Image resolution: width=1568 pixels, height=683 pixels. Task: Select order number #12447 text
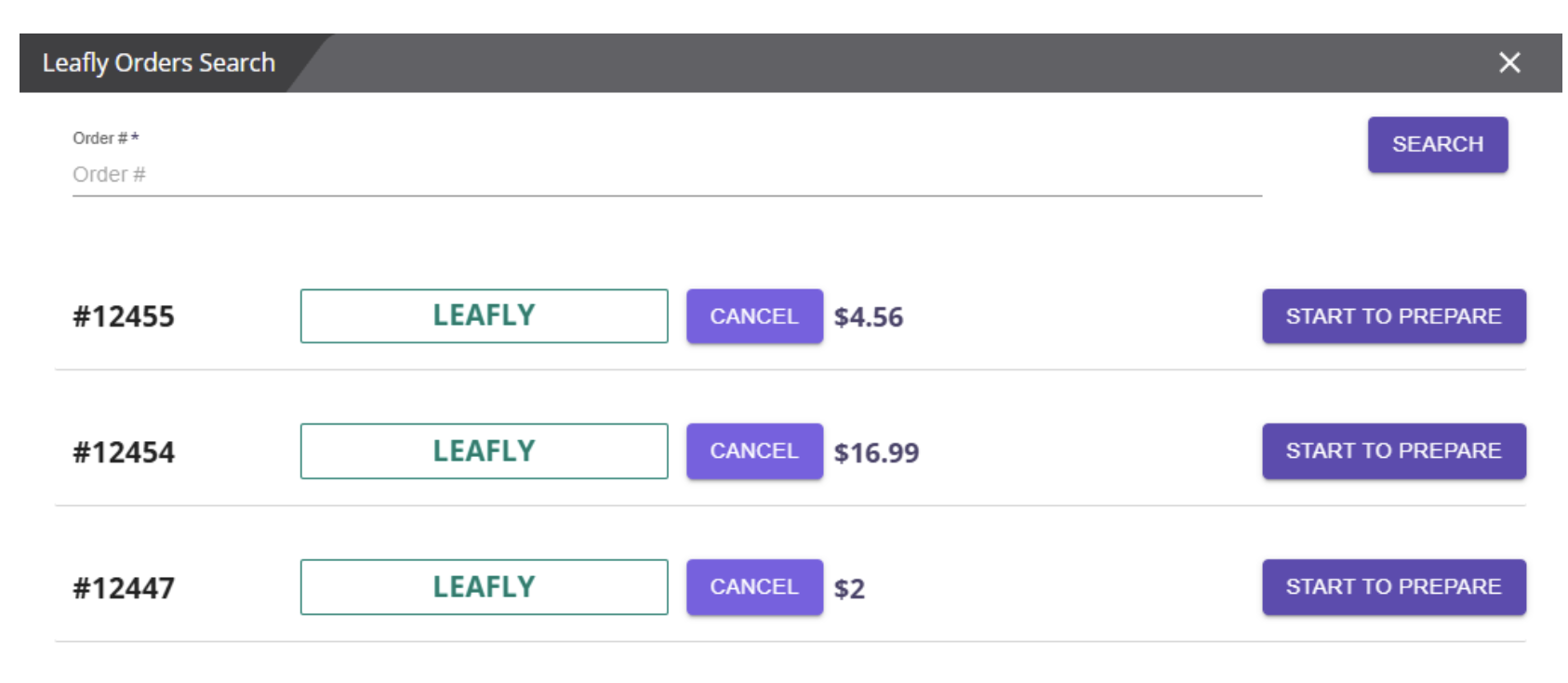124,589
